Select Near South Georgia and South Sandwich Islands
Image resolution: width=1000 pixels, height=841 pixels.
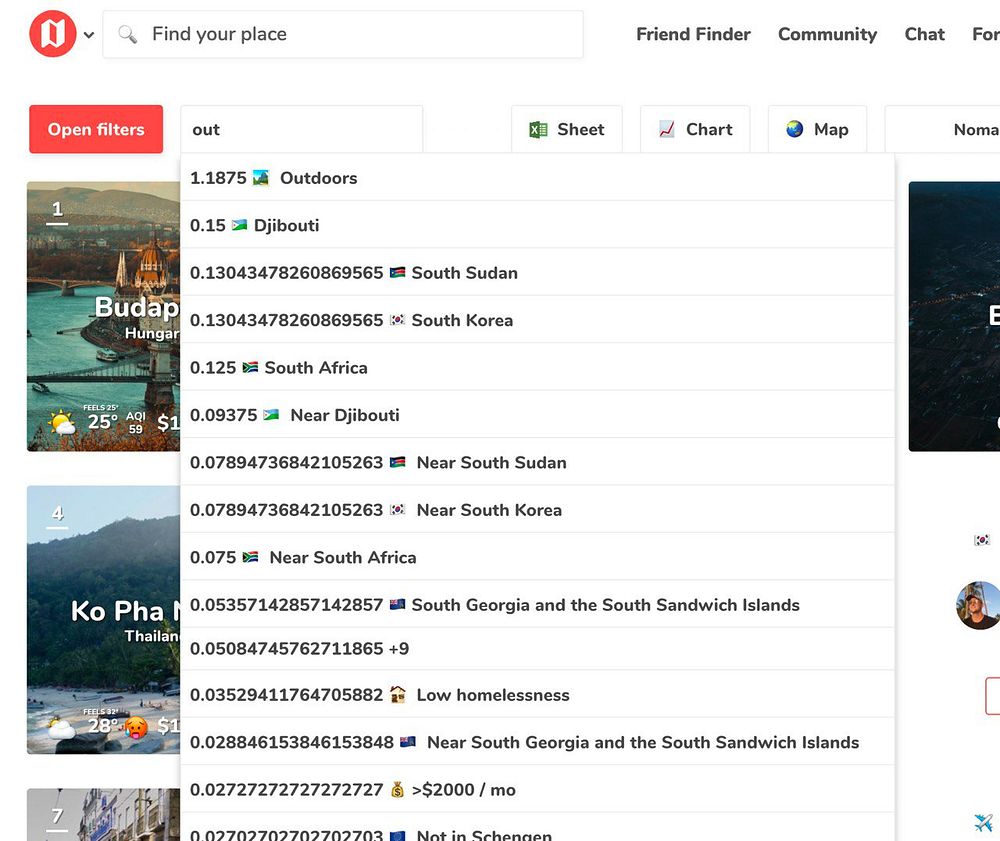pyautogui.click(x=537, y=742)
